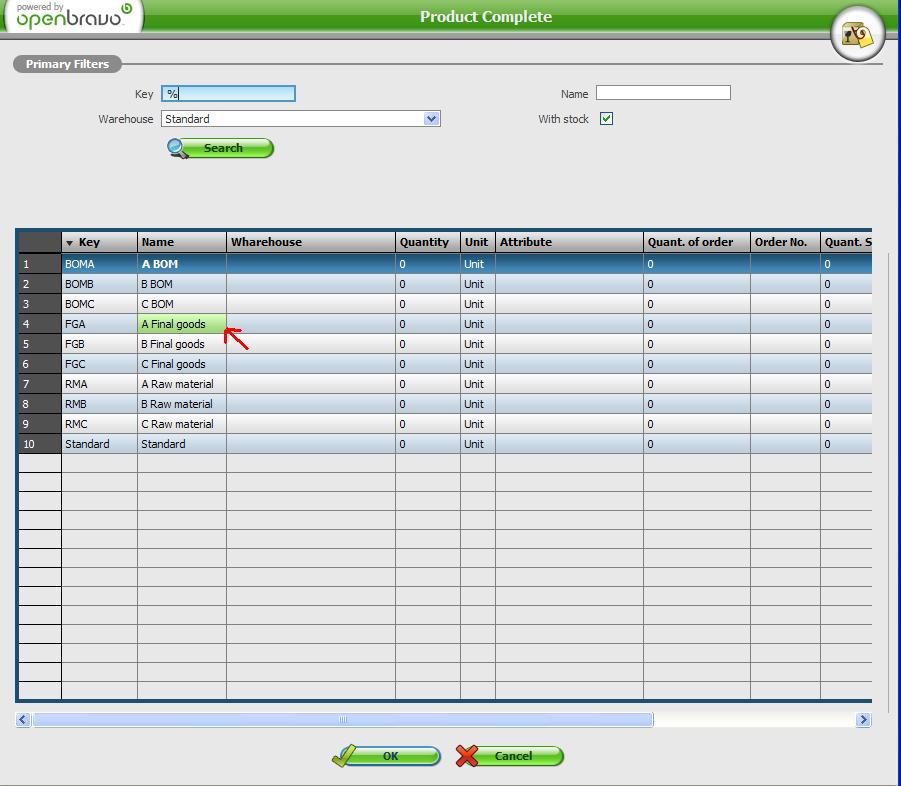Click the magnifier icon on the Search button
Image resolution: width=901 pixels, height=786 pixels.
tap(178, 148)
